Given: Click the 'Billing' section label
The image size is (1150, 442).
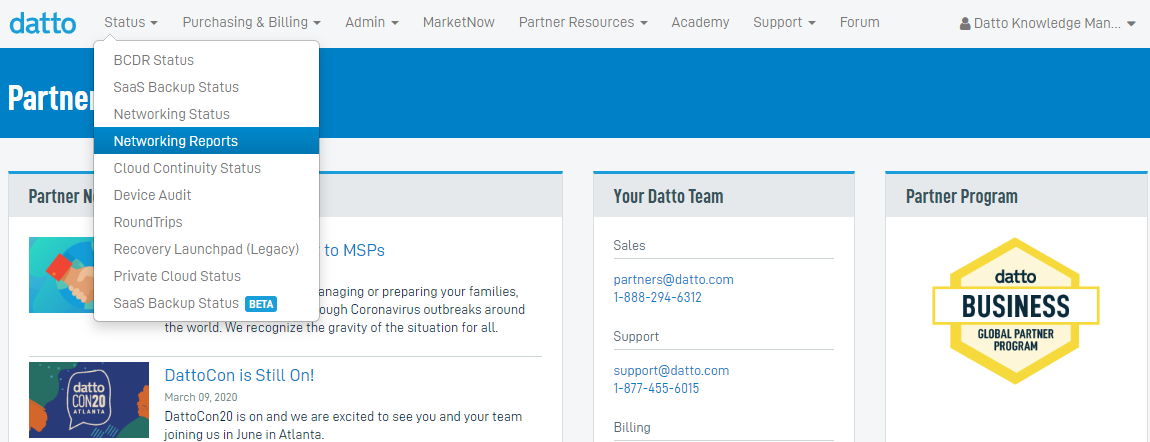Looking at the screenshot, I should click(631, 427).
